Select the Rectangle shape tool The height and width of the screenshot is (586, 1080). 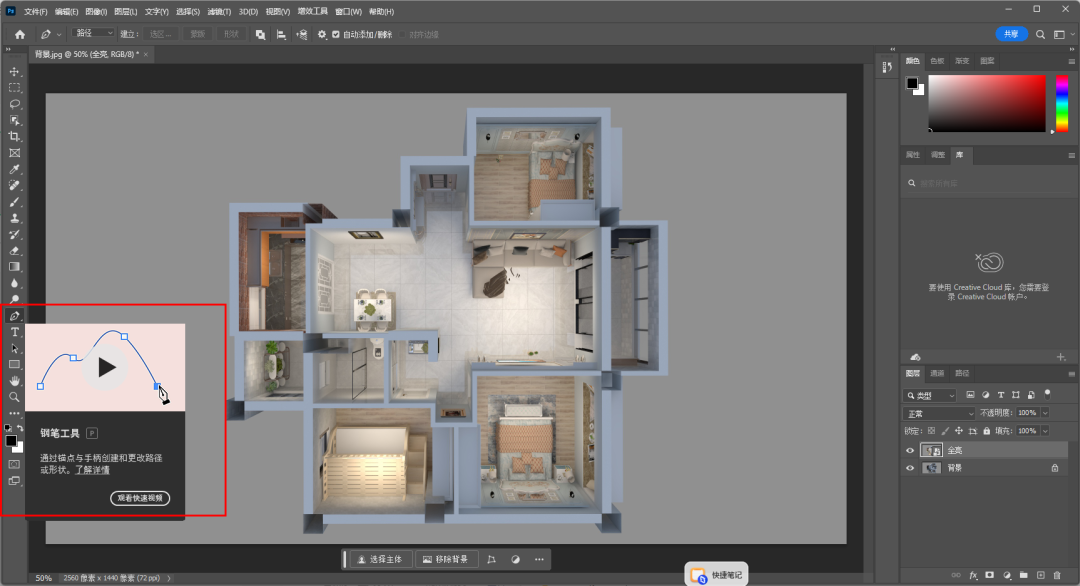(14, 364)
